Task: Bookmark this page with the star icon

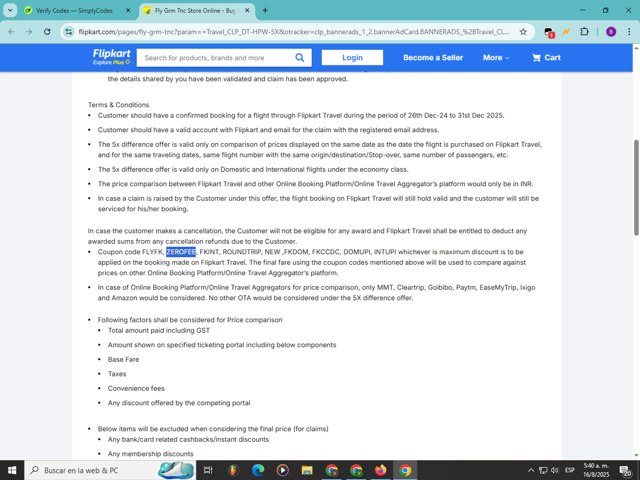Action: (x=523, y=31)
